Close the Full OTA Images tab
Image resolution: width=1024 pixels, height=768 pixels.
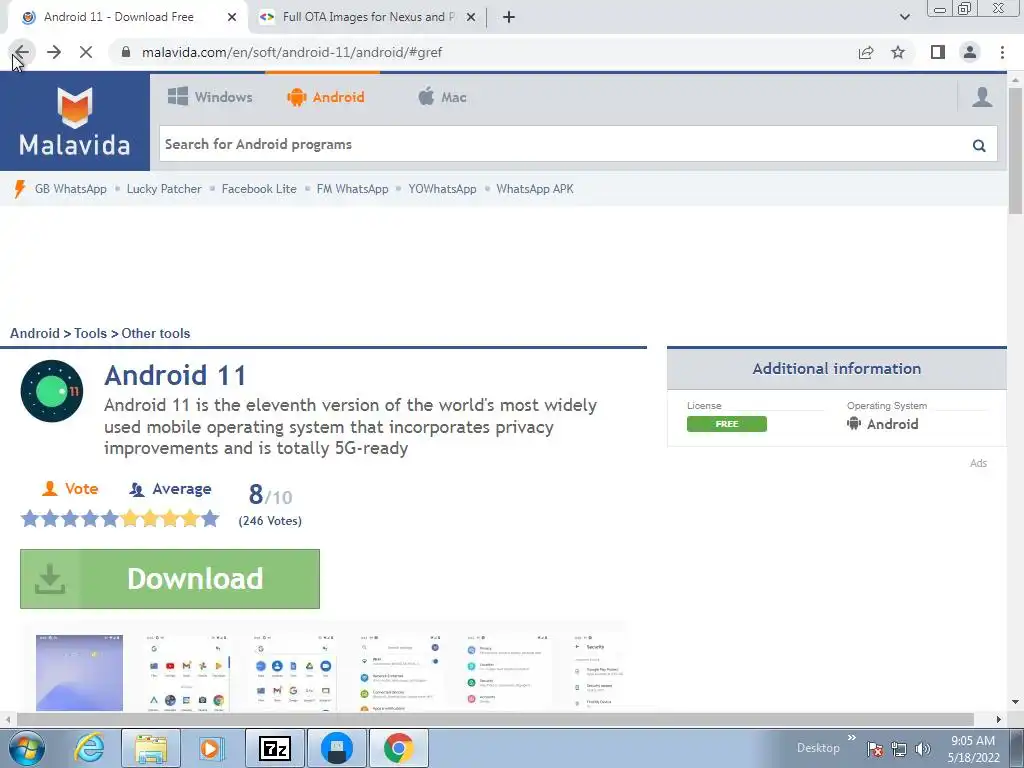(471, 17)
